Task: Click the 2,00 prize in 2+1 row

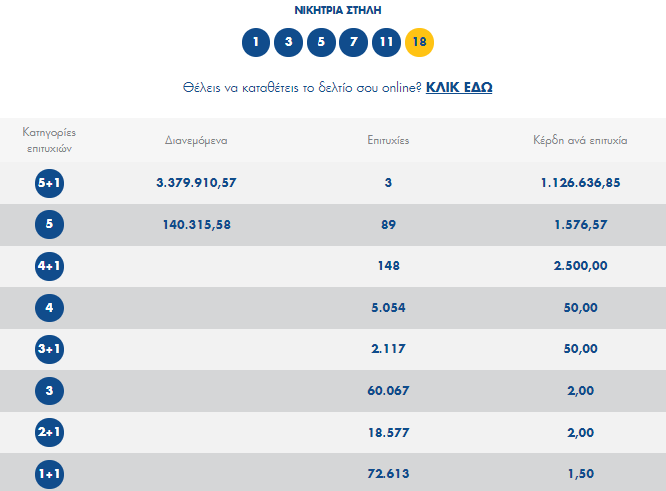Action: click(x=581, y=432)
